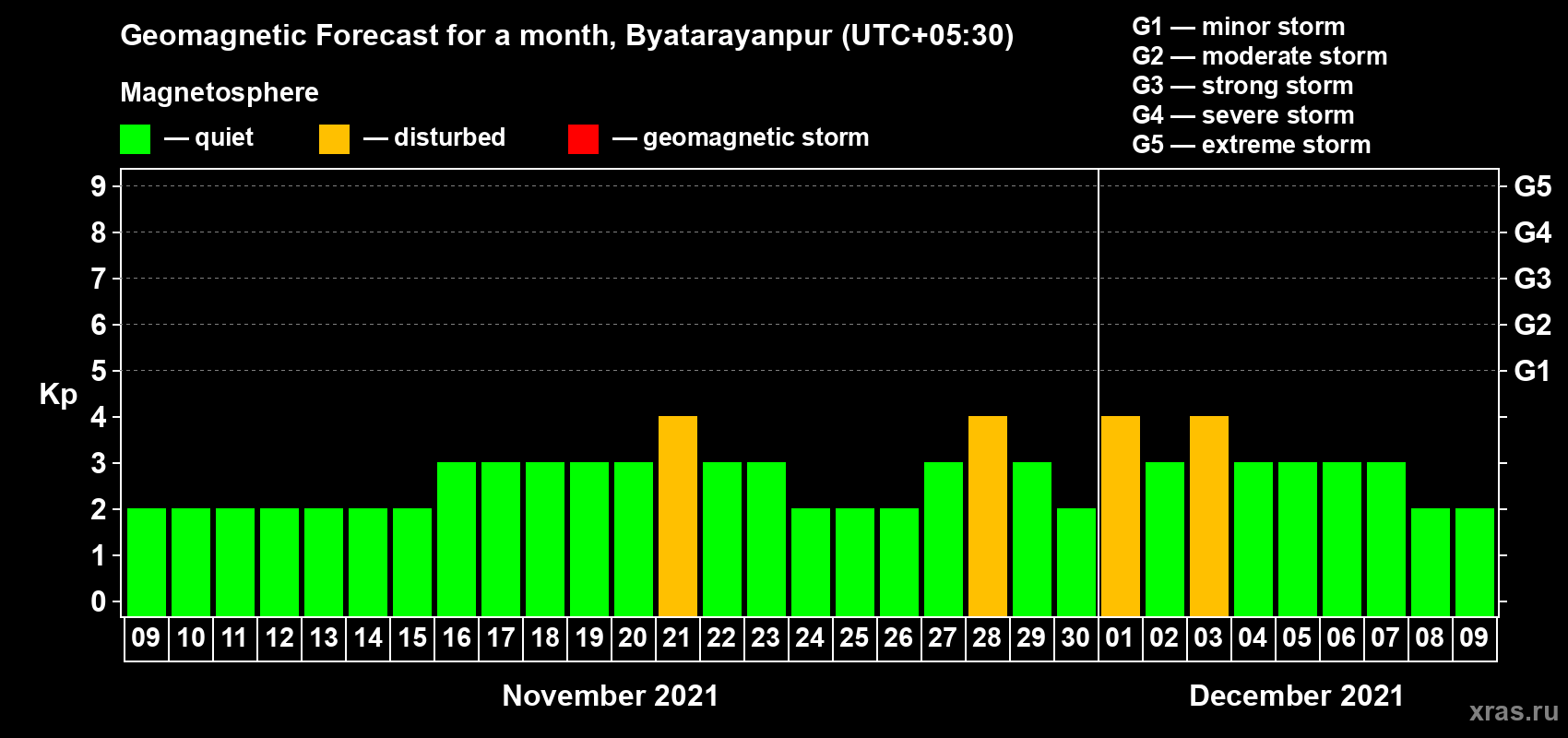Click date label 06 under December

(x=1341, y=638)
